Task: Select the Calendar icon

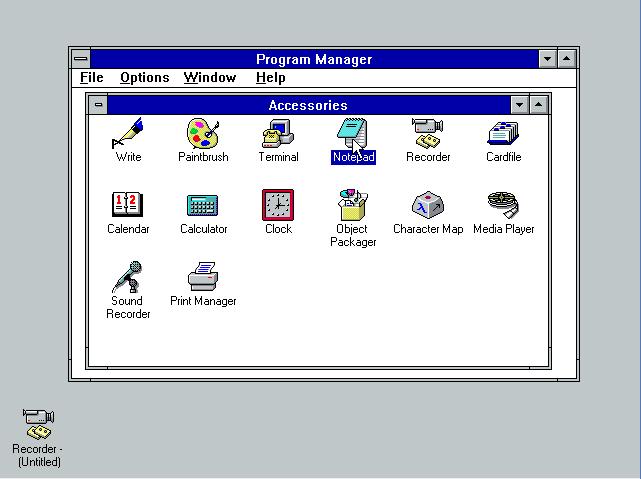Action: click(128, 204)
